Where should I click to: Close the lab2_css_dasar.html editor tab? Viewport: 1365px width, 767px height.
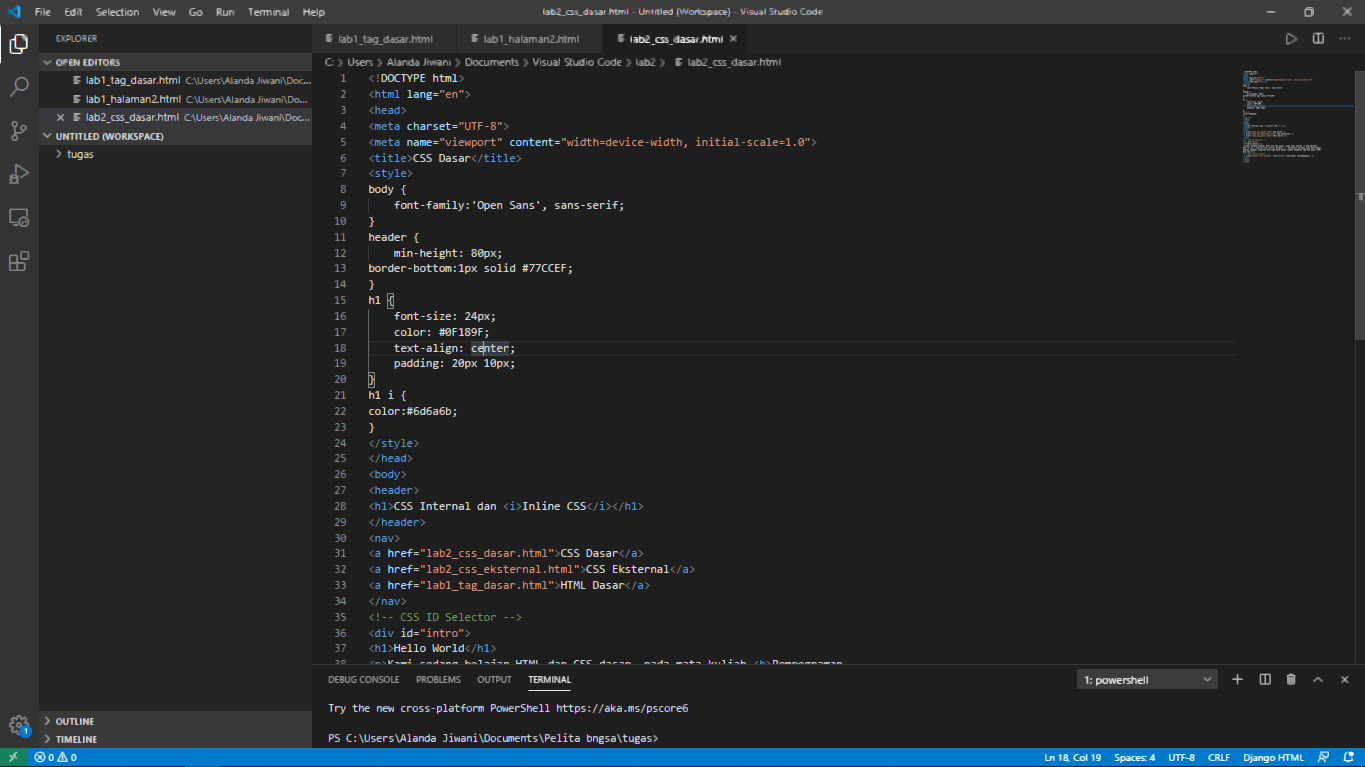(x=733, y=39)
